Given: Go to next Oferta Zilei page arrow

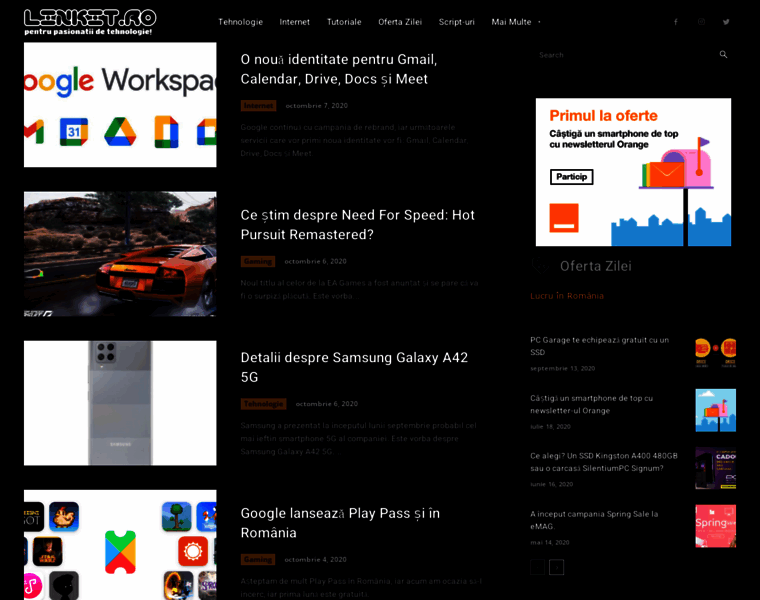Looking at the screenshot, I should coord(556,567).
